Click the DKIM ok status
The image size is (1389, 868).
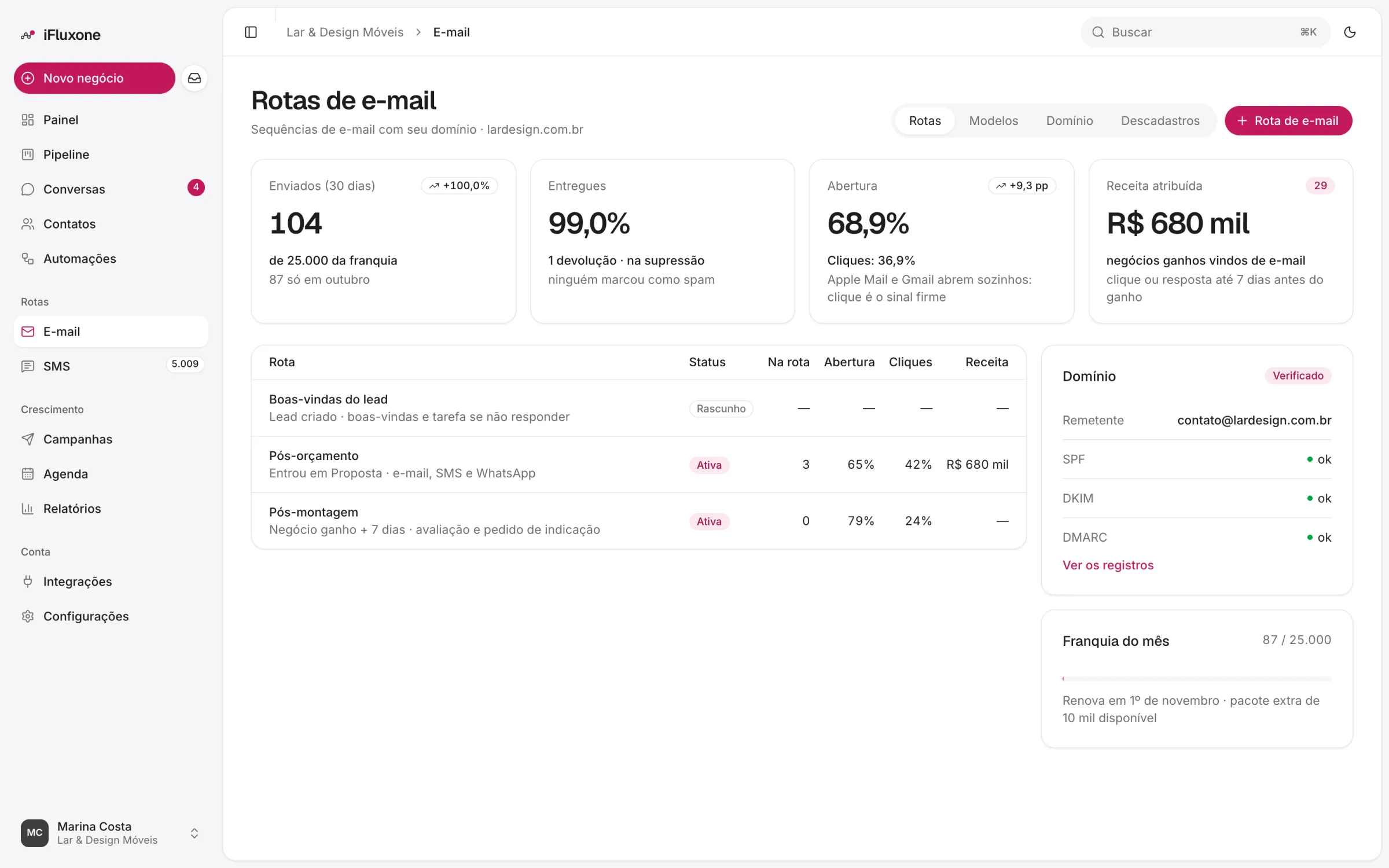[x=1319, y=498]
